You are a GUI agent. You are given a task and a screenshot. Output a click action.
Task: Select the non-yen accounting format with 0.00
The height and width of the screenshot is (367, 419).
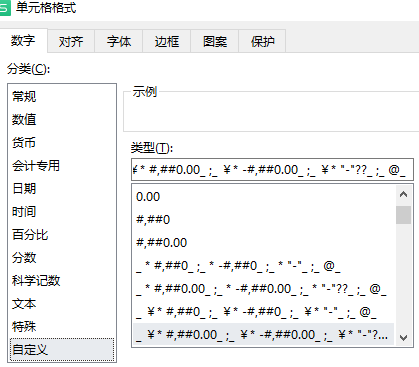click(263, 289)
